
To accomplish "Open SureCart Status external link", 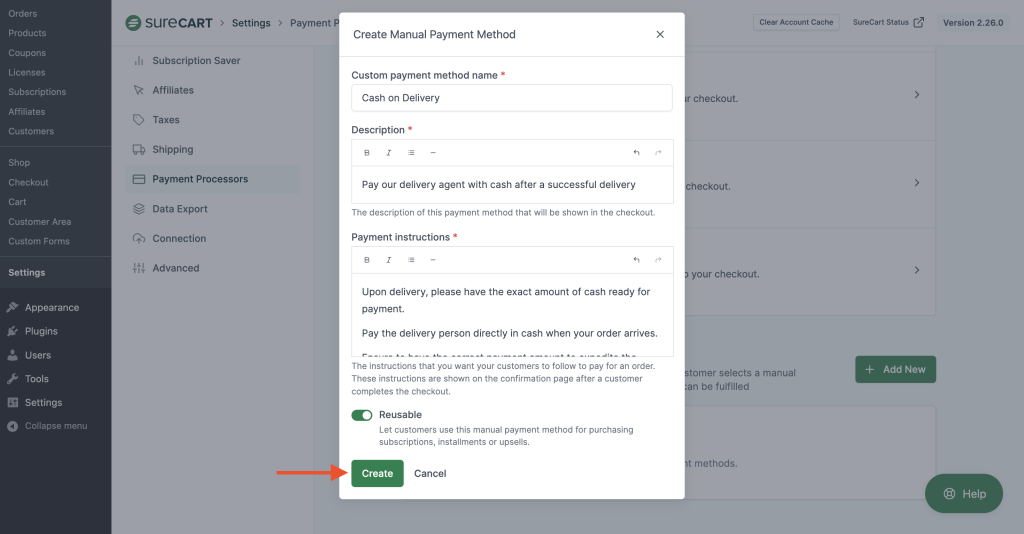I will 888,22.
